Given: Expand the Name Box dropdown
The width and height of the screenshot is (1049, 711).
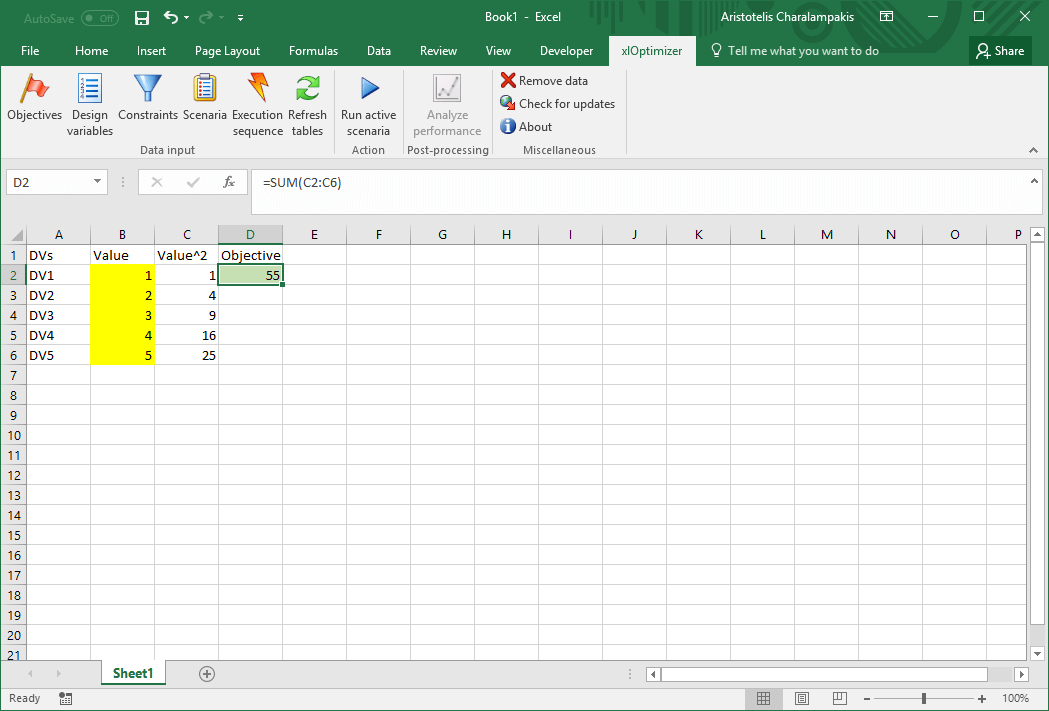Looking at the screenshot, I should (x=98, y=182).
